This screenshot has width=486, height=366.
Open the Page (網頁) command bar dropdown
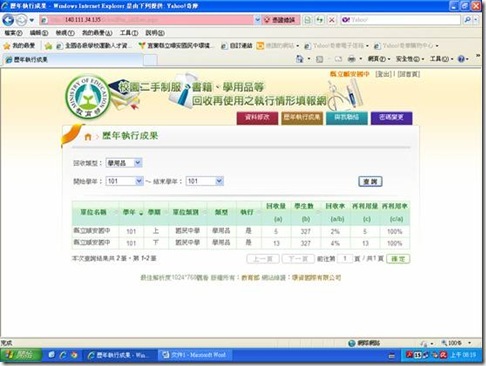point(379,59)
